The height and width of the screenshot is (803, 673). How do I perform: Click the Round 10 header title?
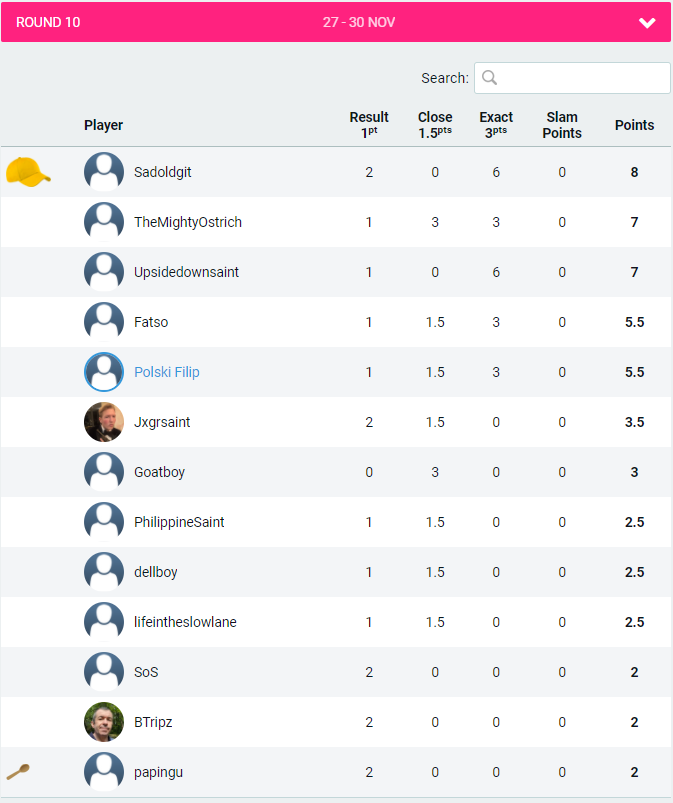(49, 22)
